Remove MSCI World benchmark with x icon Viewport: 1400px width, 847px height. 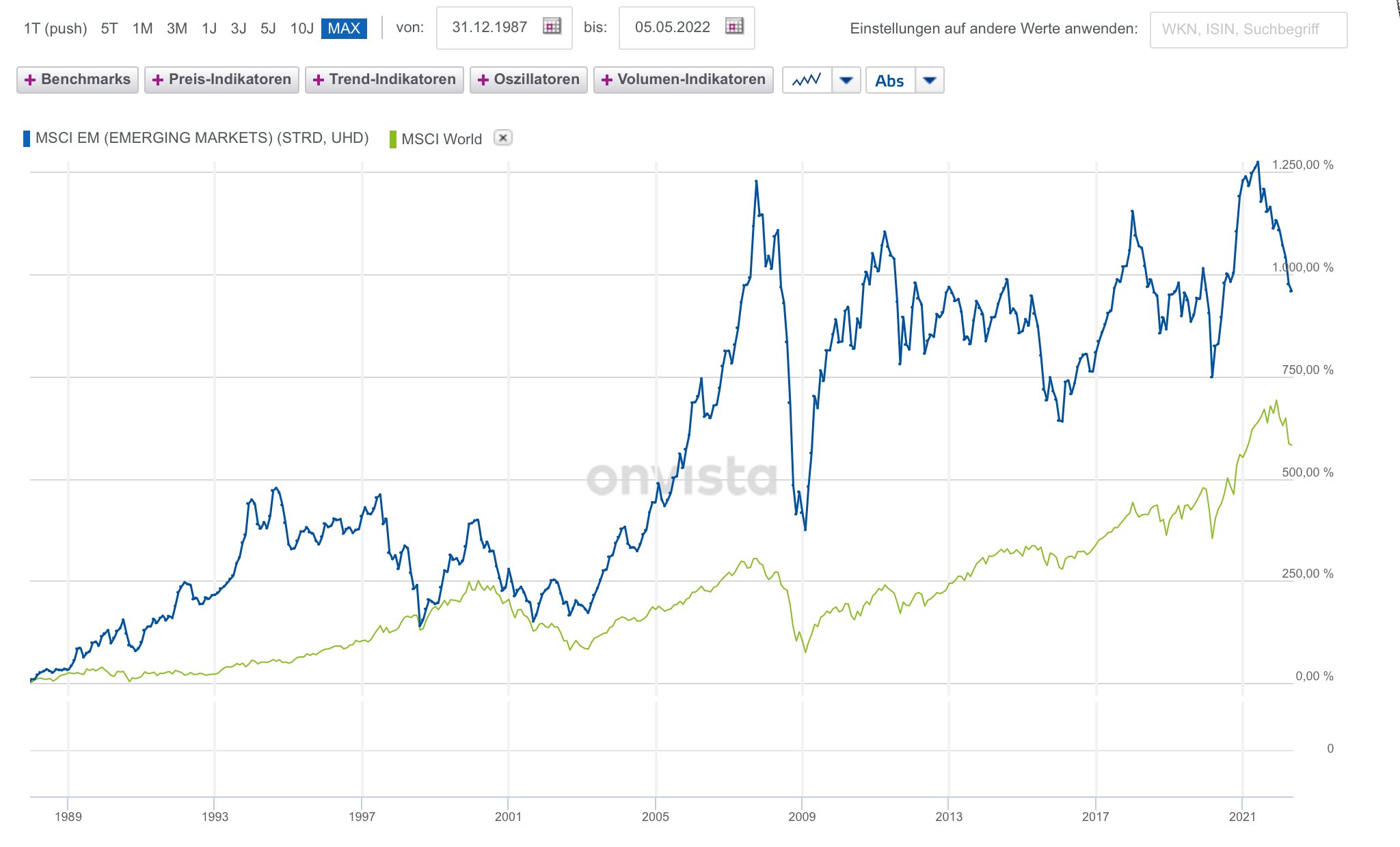tap(503, 138)
